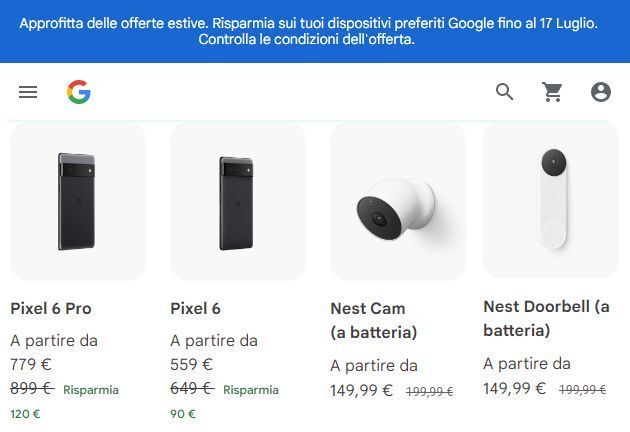Select the Pixel 6 product image
The height and width of the screenshot is (432, 630).
[x=238, y=201]
